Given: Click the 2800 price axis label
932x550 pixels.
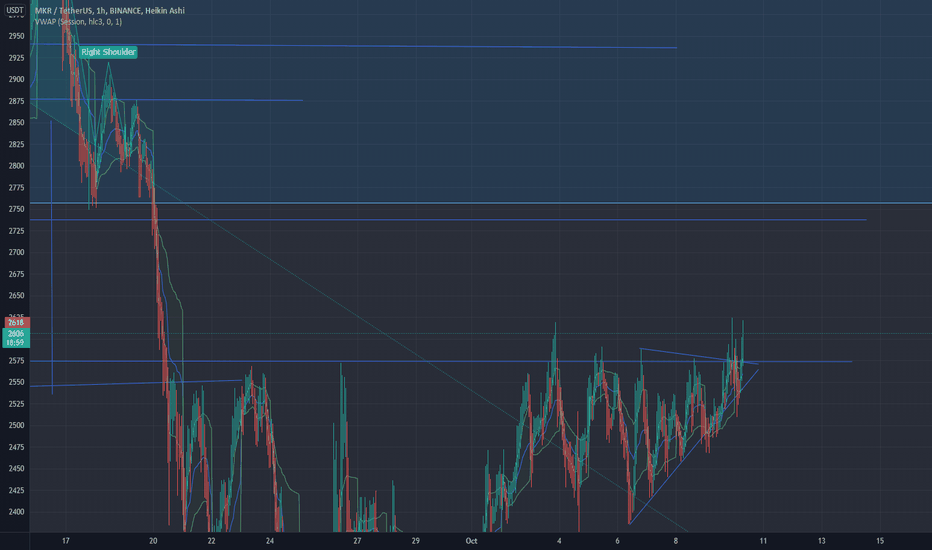Looking at the screenshot, I should [x=17, y=166].
